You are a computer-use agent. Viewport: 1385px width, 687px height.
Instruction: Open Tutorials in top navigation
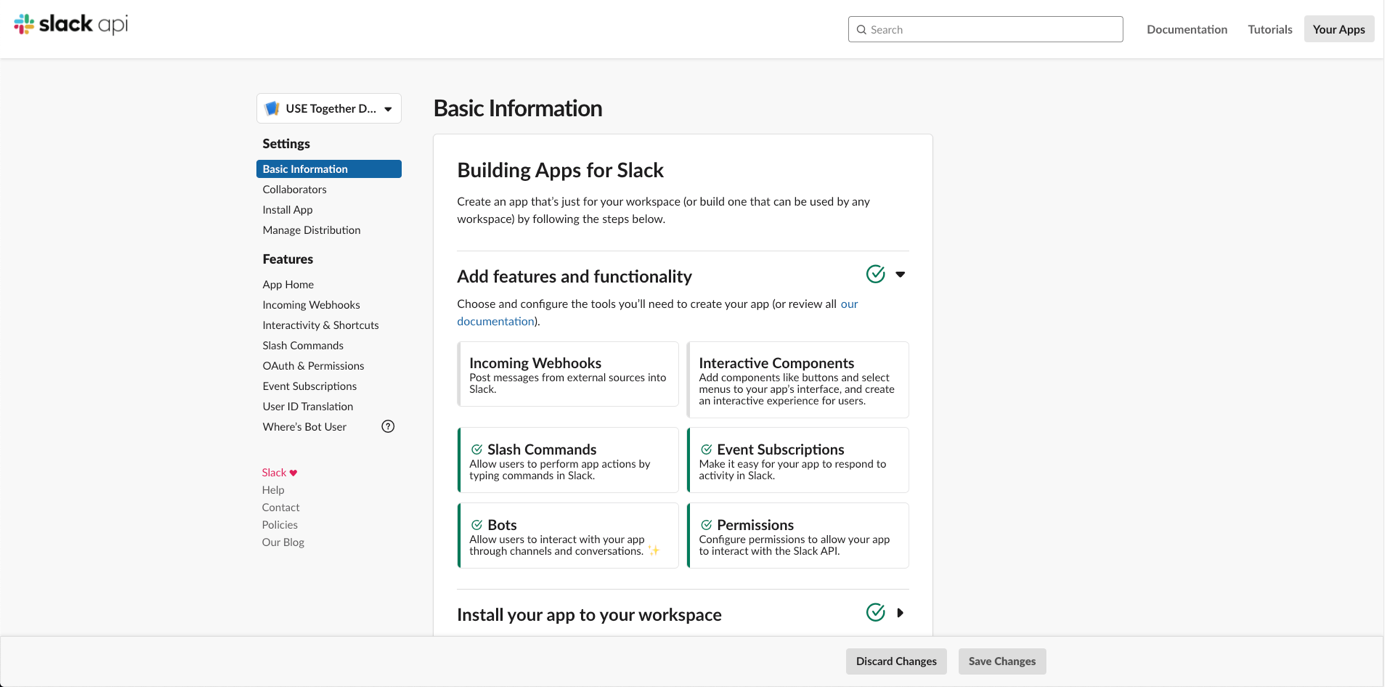[1270, 29]
